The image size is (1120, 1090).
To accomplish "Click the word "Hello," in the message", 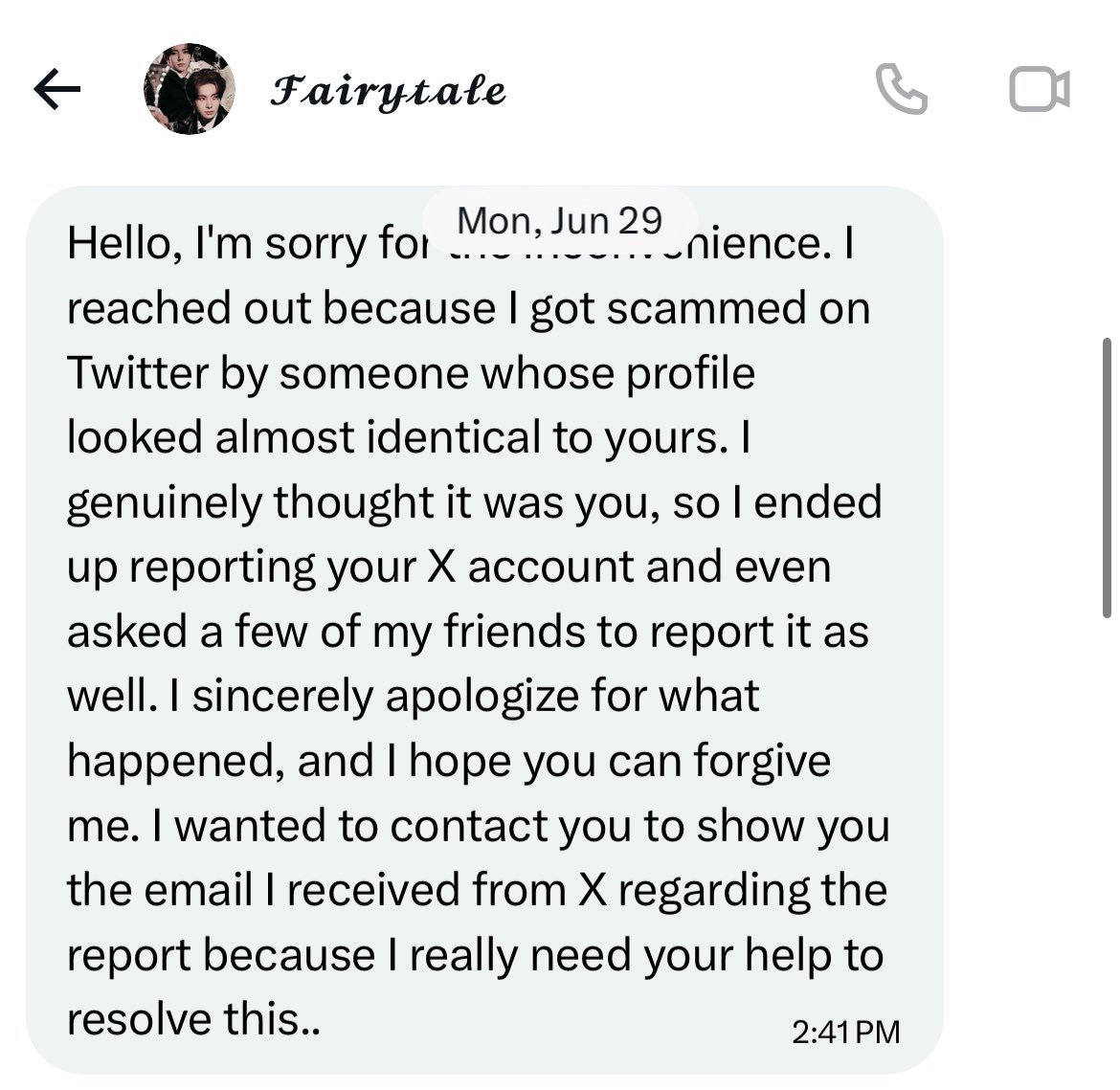I will pyautogui.click(x=123, y=244).
